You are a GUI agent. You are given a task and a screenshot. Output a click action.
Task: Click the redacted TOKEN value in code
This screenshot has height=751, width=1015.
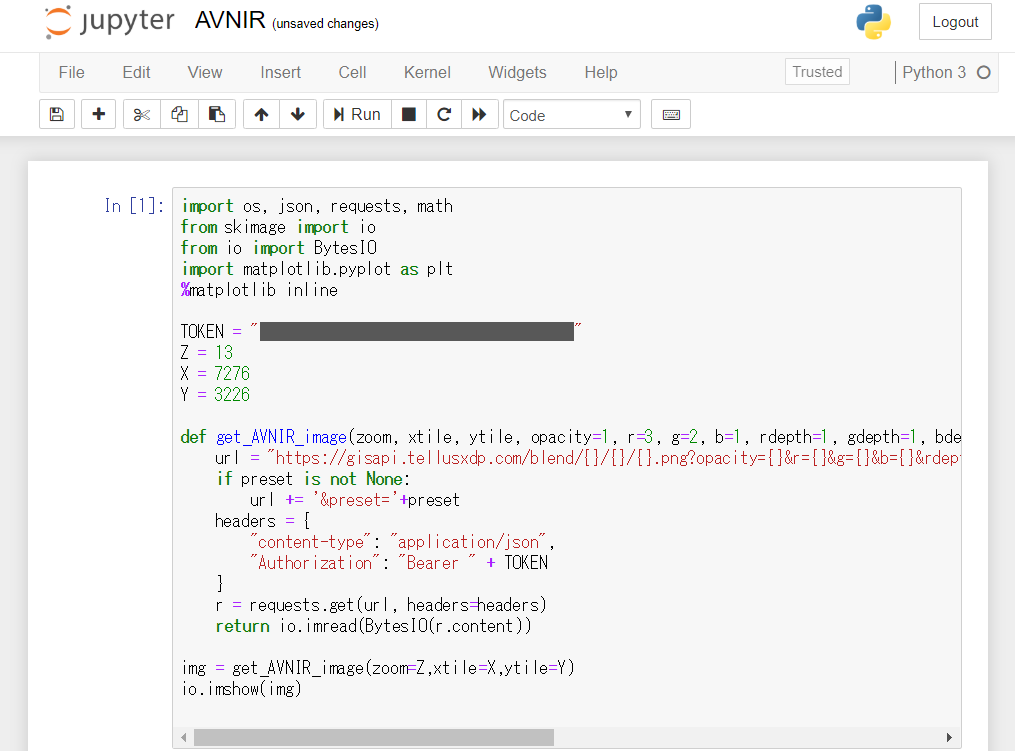pos(417,331)
